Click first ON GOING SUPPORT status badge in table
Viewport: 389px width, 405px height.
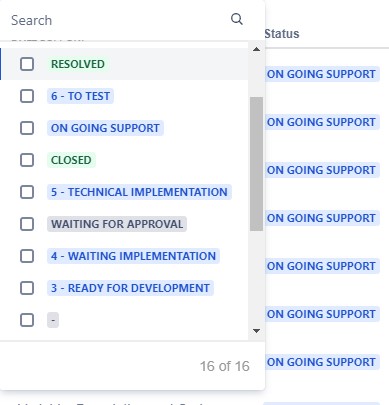coord(321,74)
